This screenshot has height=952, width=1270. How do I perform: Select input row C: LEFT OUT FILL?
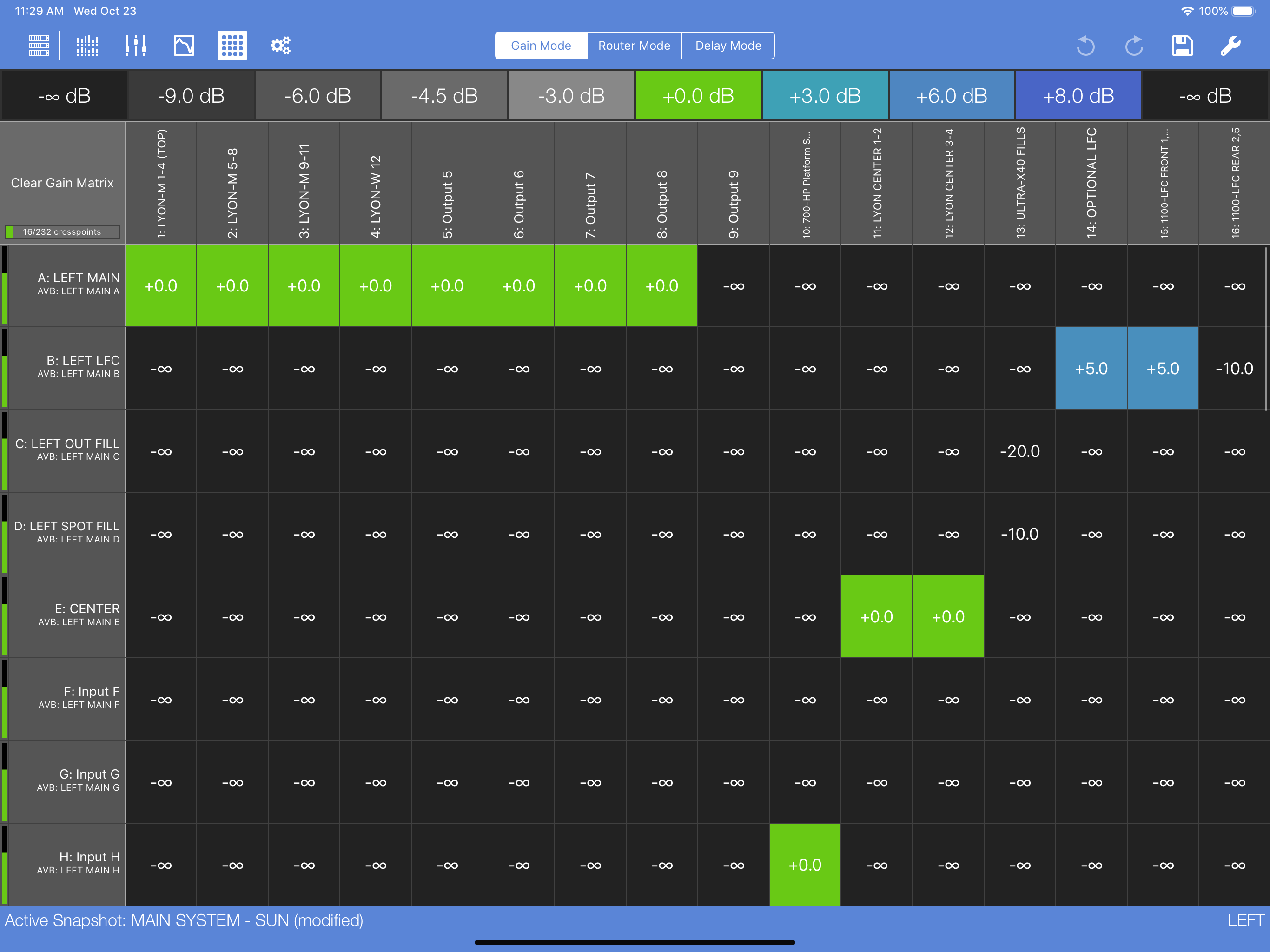pyautogui.click(x=63, y=451)
